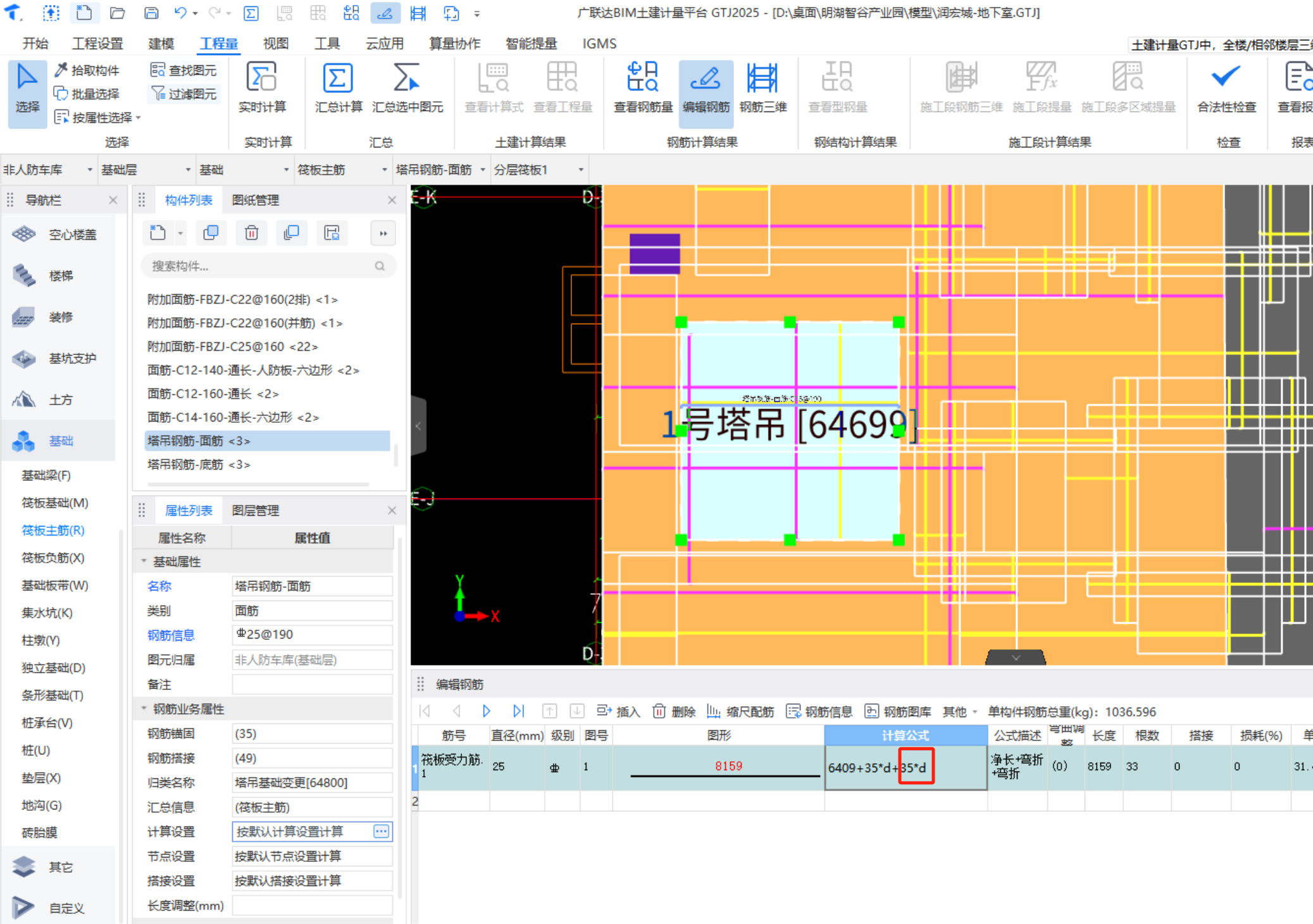Open 计算设置 ellipsis button

pyautogui.click(x=381, y=831)
